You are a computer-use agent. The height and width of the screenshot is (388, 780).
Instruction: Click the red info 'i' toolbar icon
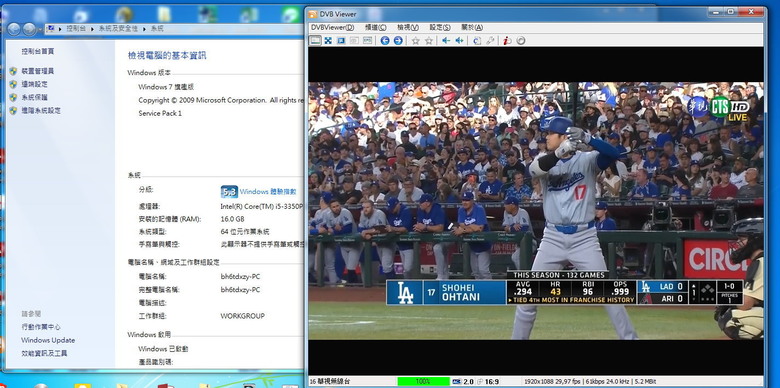pyautogui.click(x=507, y=41)
